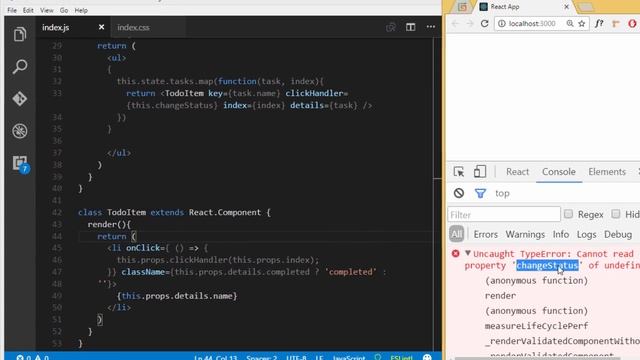Click the console Filter text field
Screen dimensions: 640x360
click(x=504, y=215)
